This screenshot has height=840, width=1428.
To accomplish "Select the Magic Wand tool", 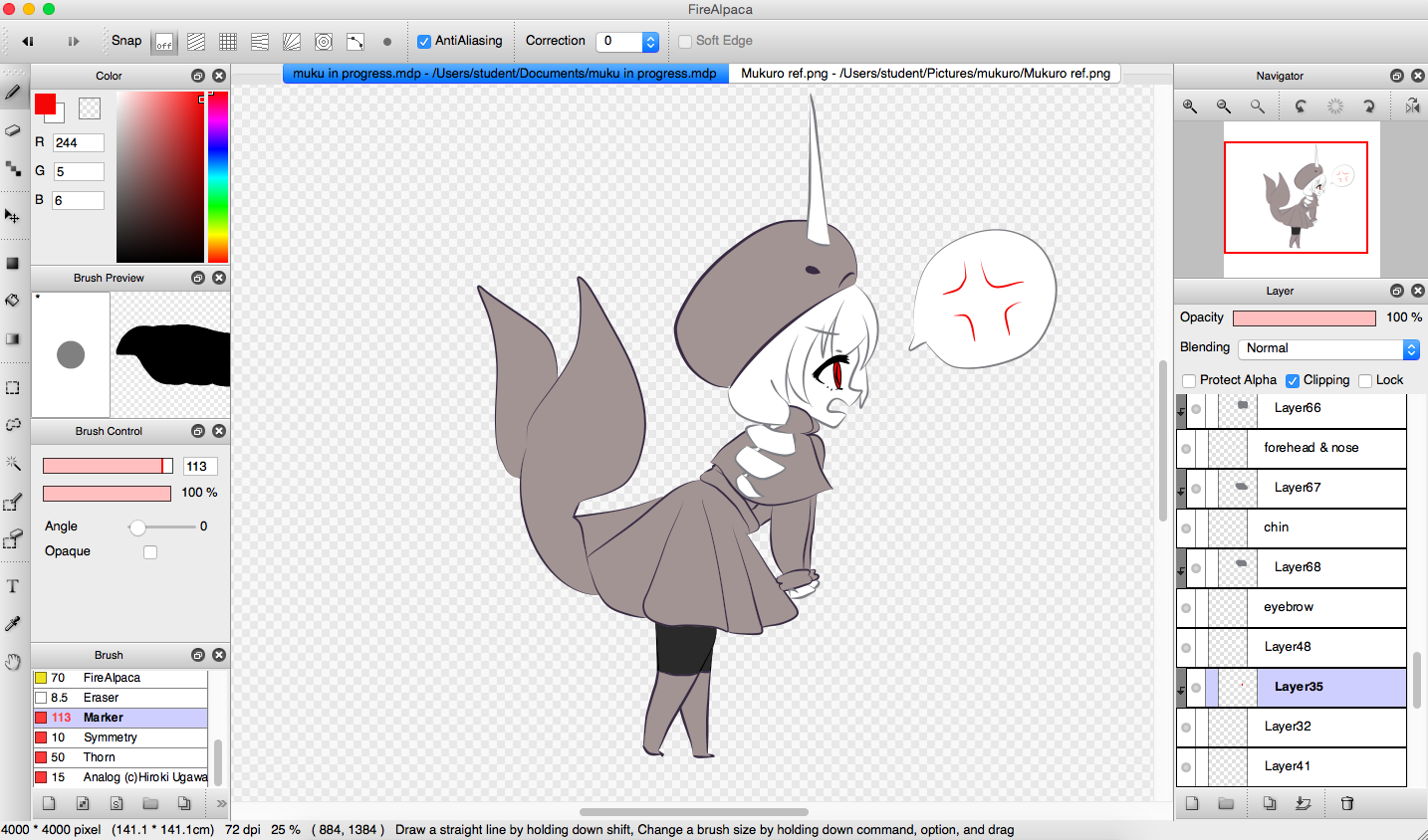I will pos(13,463).
